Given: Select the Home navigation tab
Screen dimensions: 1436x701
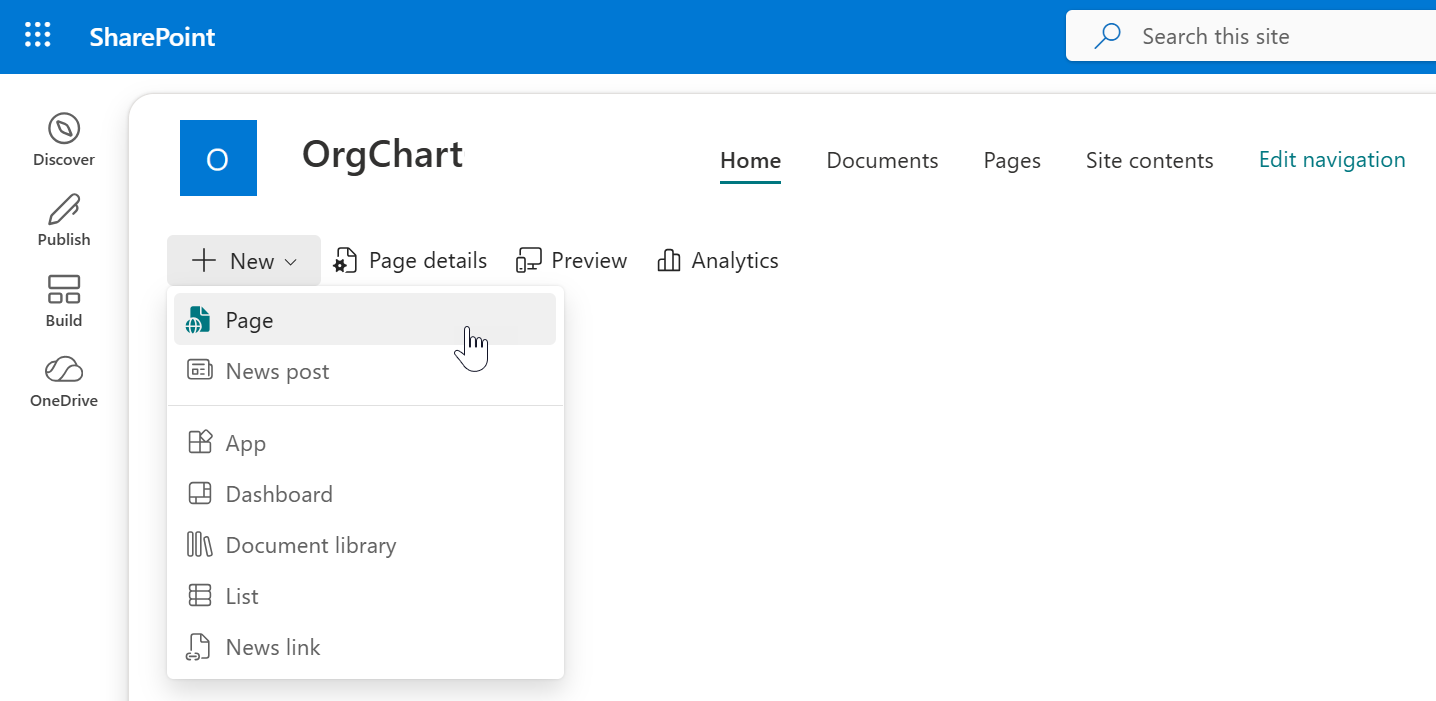Looking at the screenshot, I should click(x=750, y=161).
